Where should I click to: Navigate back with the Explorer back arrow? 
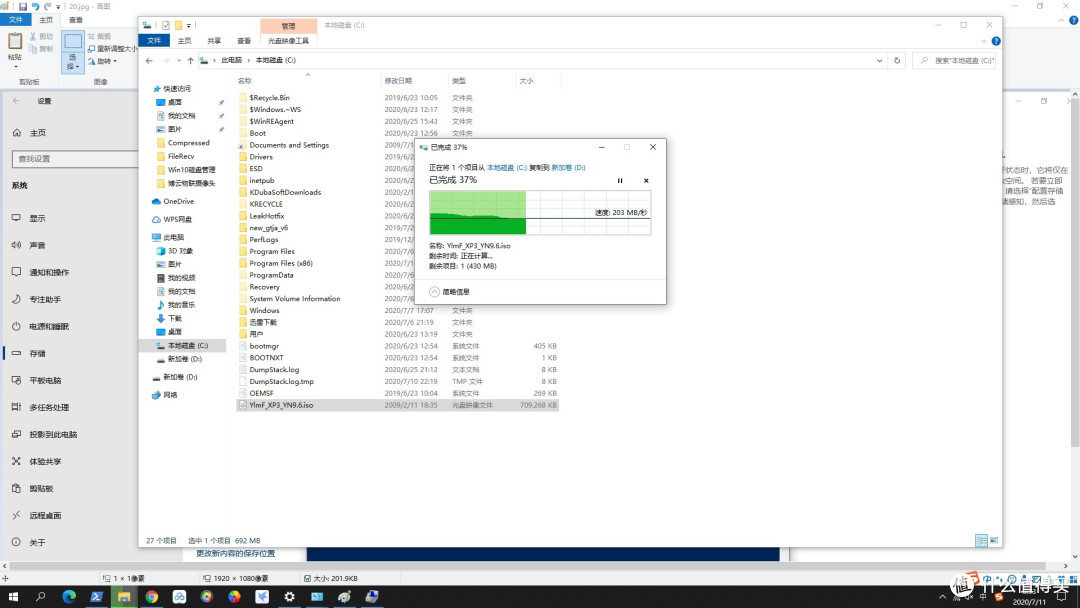pos(148,60)
